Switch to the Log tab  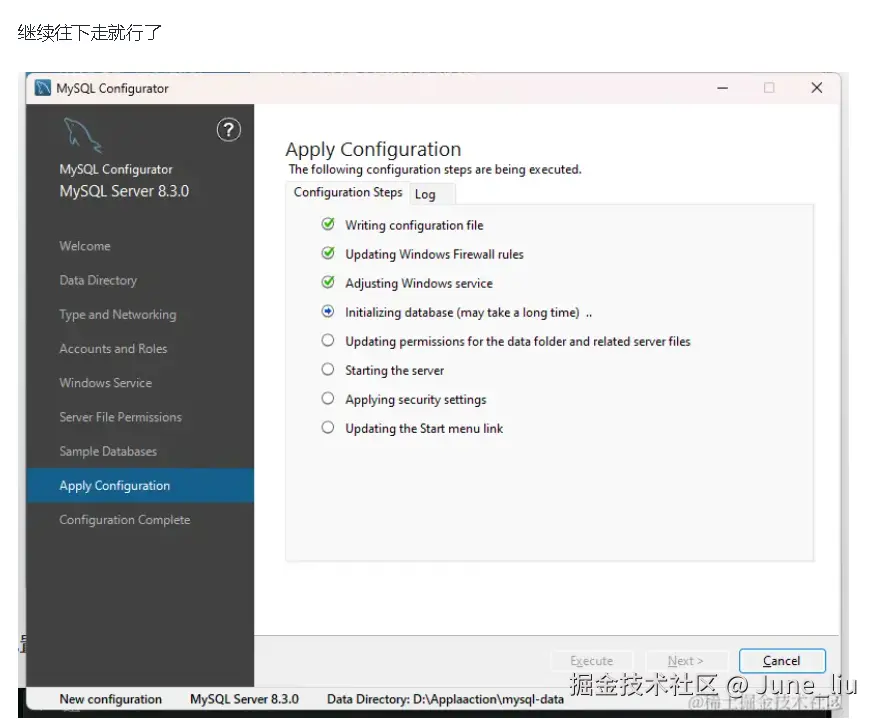432,194
